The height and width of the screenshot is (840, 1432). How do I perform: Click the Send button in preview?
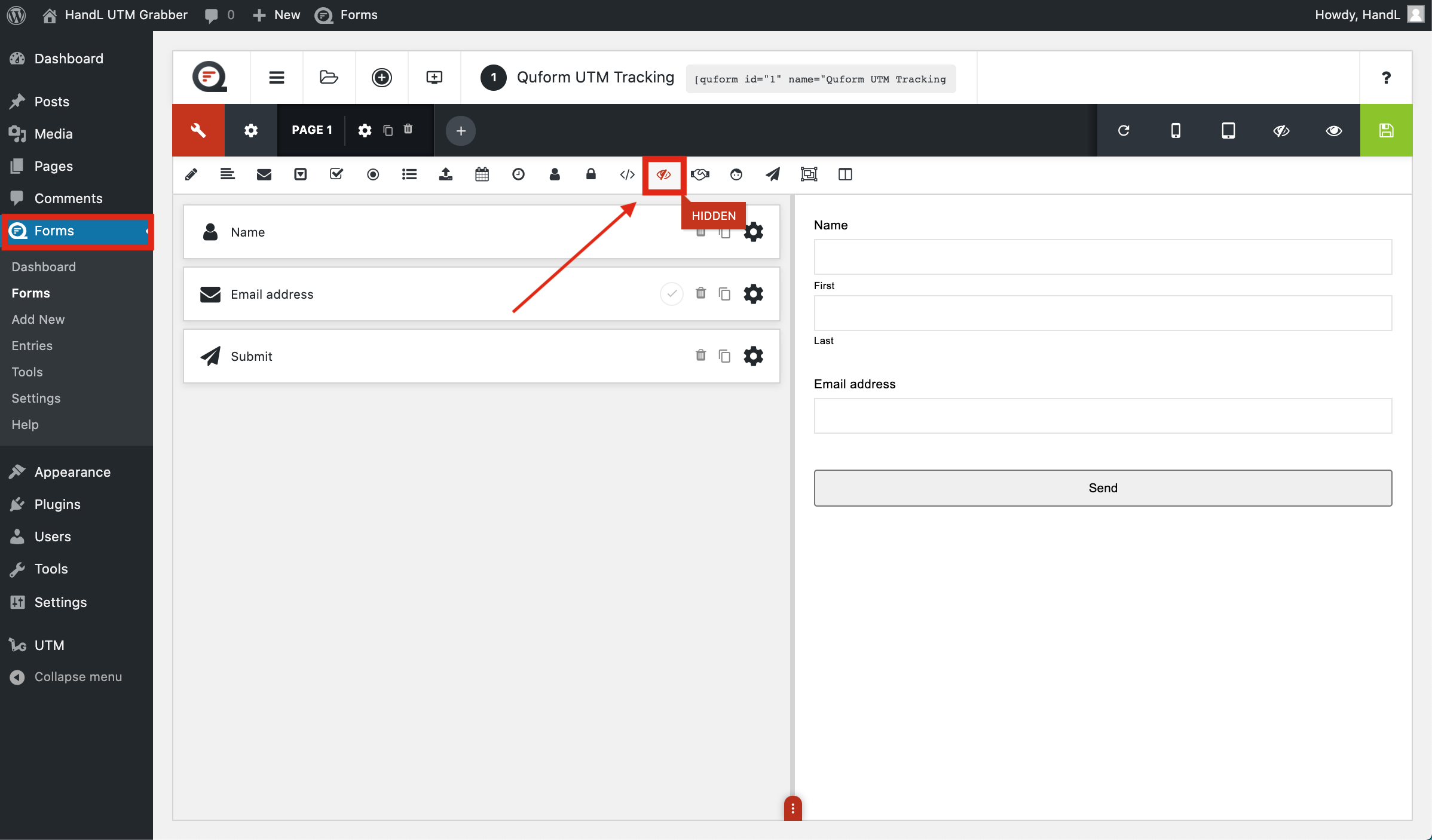tap(1103, 488)
